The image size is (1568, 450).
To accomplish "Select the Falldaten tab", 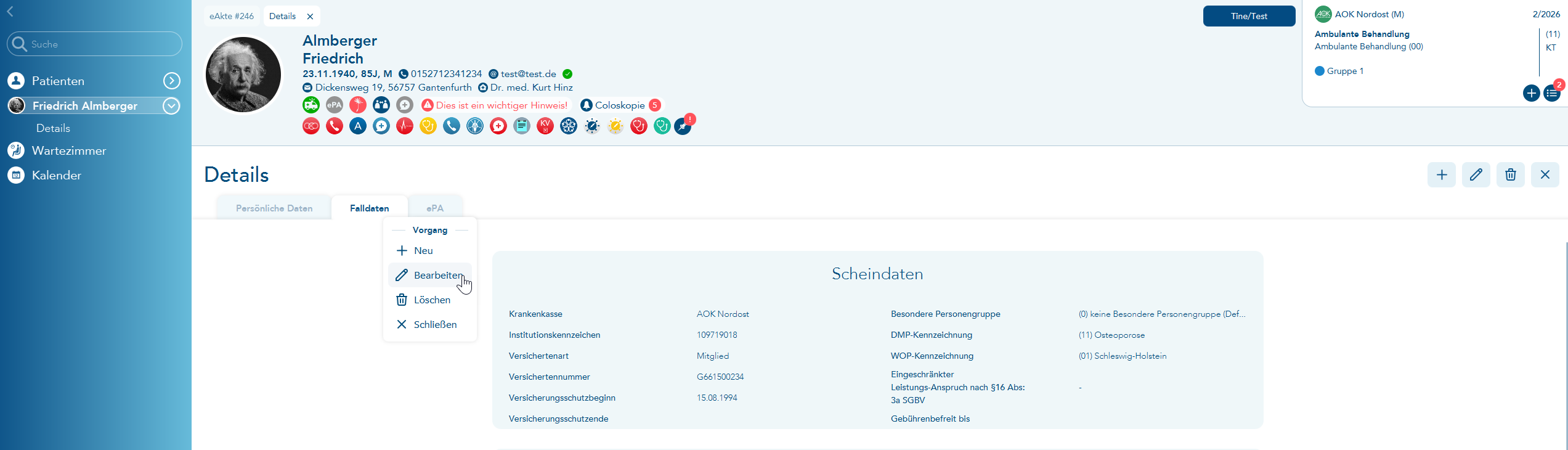I will [x=370, y=208].
